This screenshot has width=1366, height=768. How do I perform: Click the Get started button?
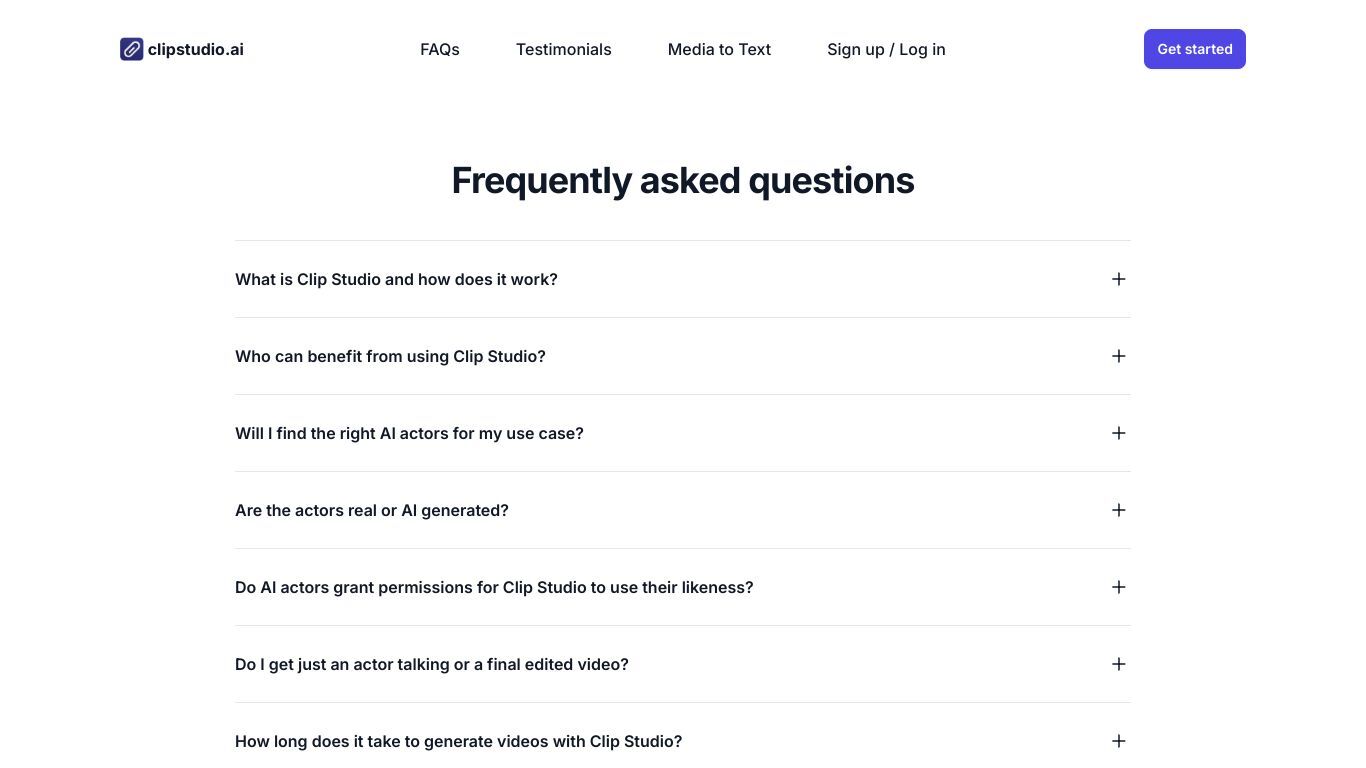1194,49
